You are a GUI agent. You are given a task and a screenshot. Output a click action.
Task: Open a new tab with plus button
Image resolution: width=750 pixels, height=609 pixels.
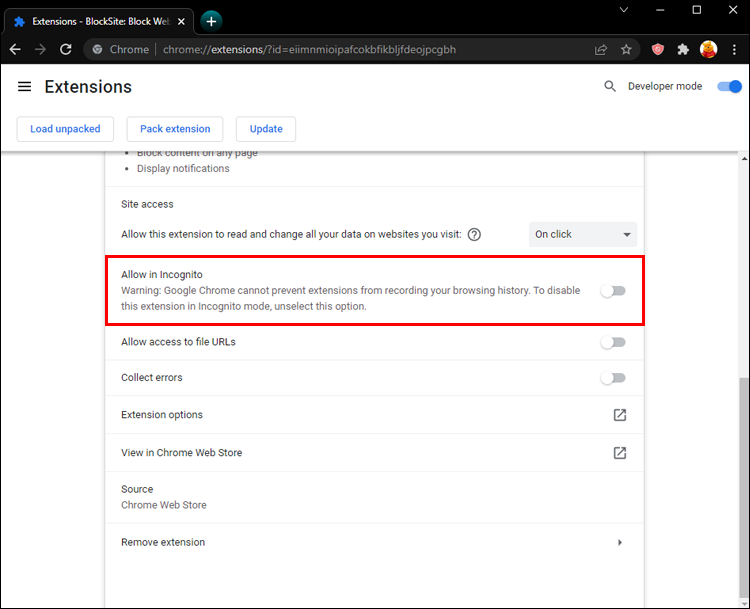[x=211, y=22]
